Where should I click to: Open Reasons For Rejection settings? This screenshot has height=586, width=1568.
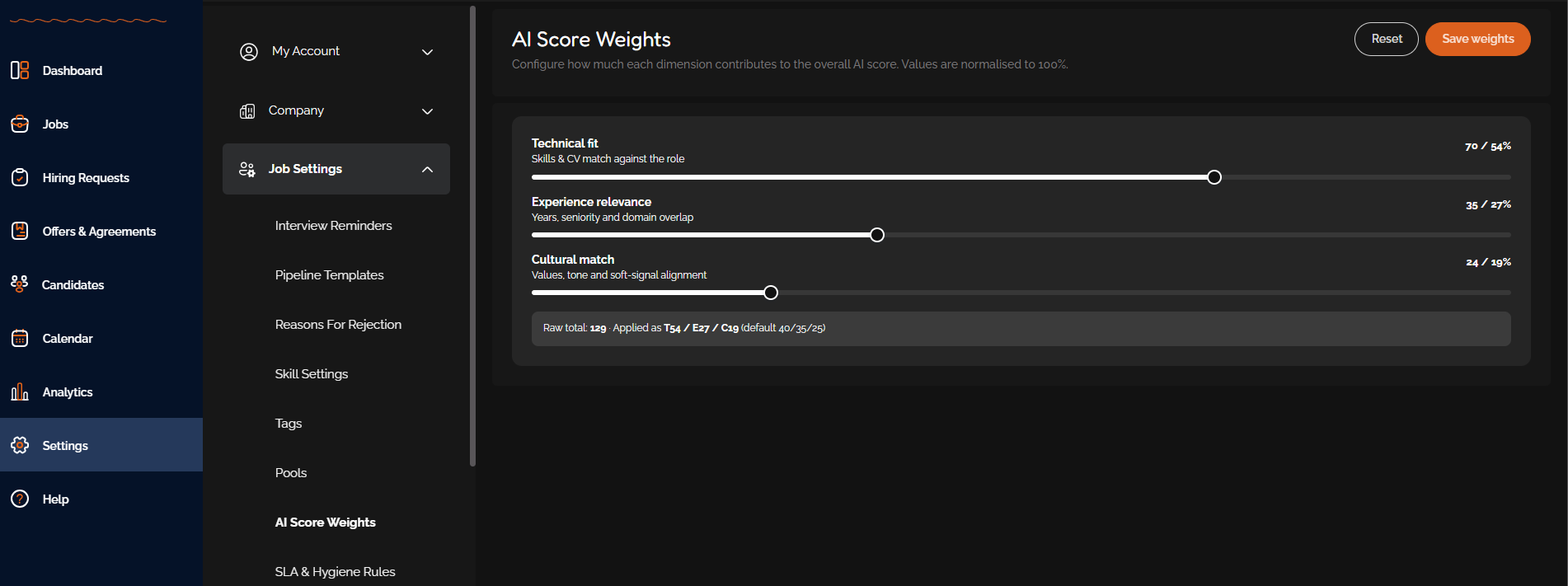coord(339,324)
